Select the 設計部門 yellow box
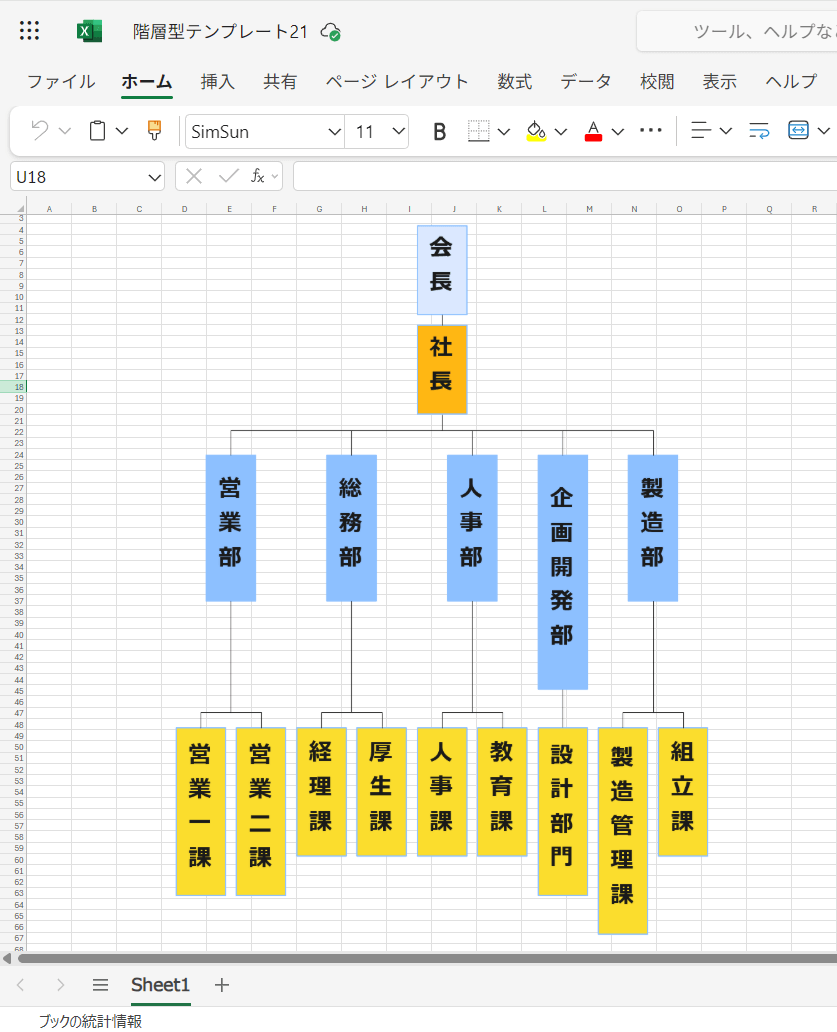Screen dimensions: 837x1032 (563, 812)
